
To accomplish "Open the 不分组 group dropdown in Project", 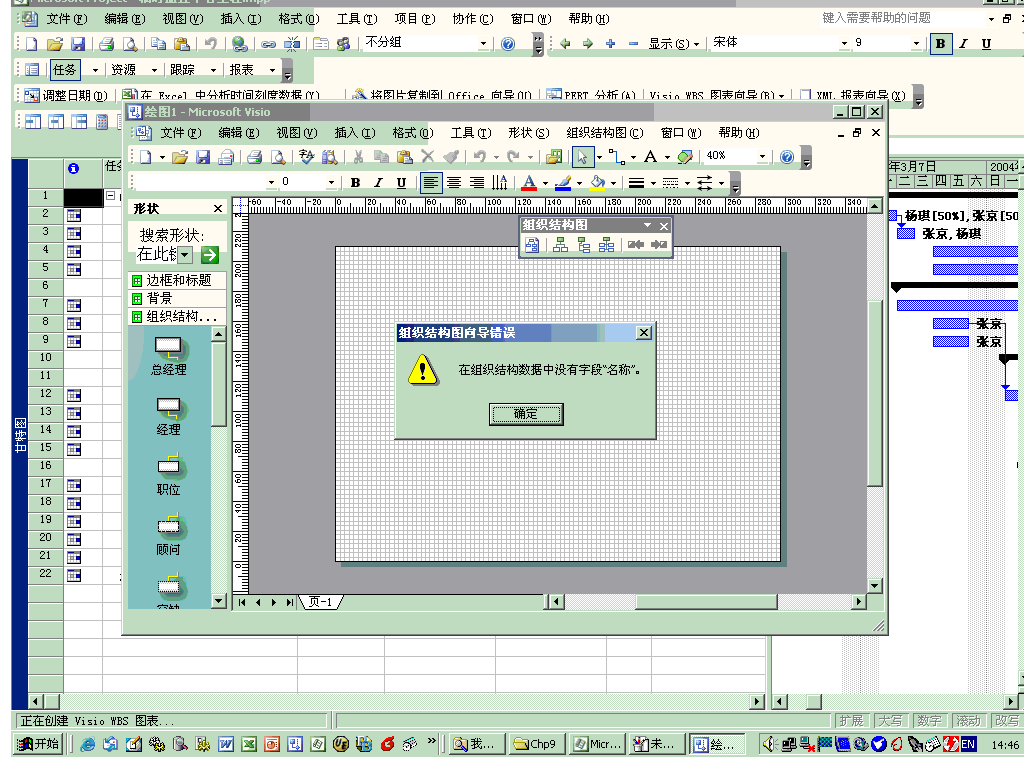I will pos(483,44).
